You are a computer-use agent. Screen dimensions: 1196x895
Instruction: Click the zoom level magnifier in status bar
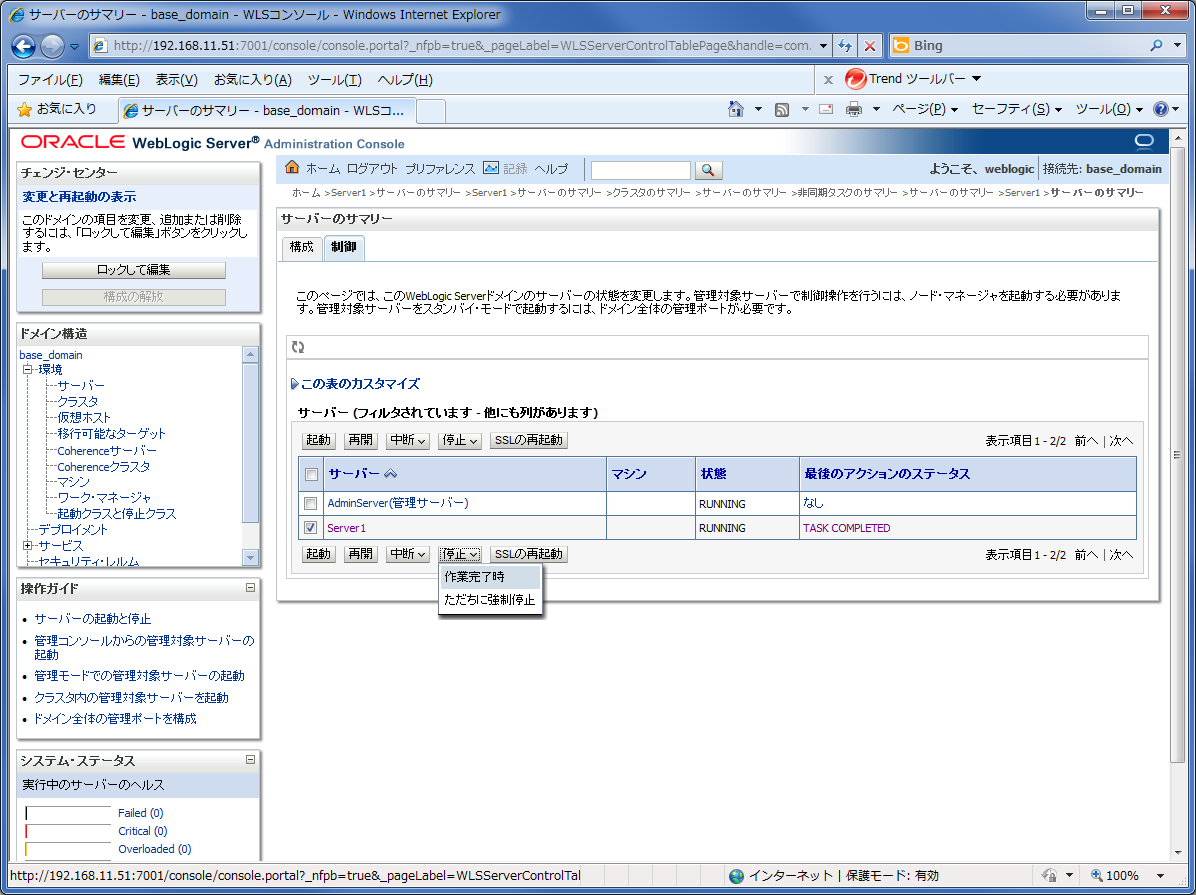point(1096,875)
